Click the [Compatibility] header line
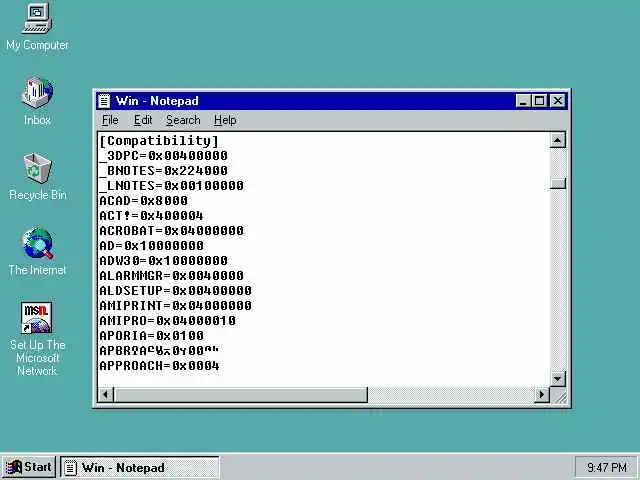The height and width of the screenshot is (480, 640). [x=159, y=141]
